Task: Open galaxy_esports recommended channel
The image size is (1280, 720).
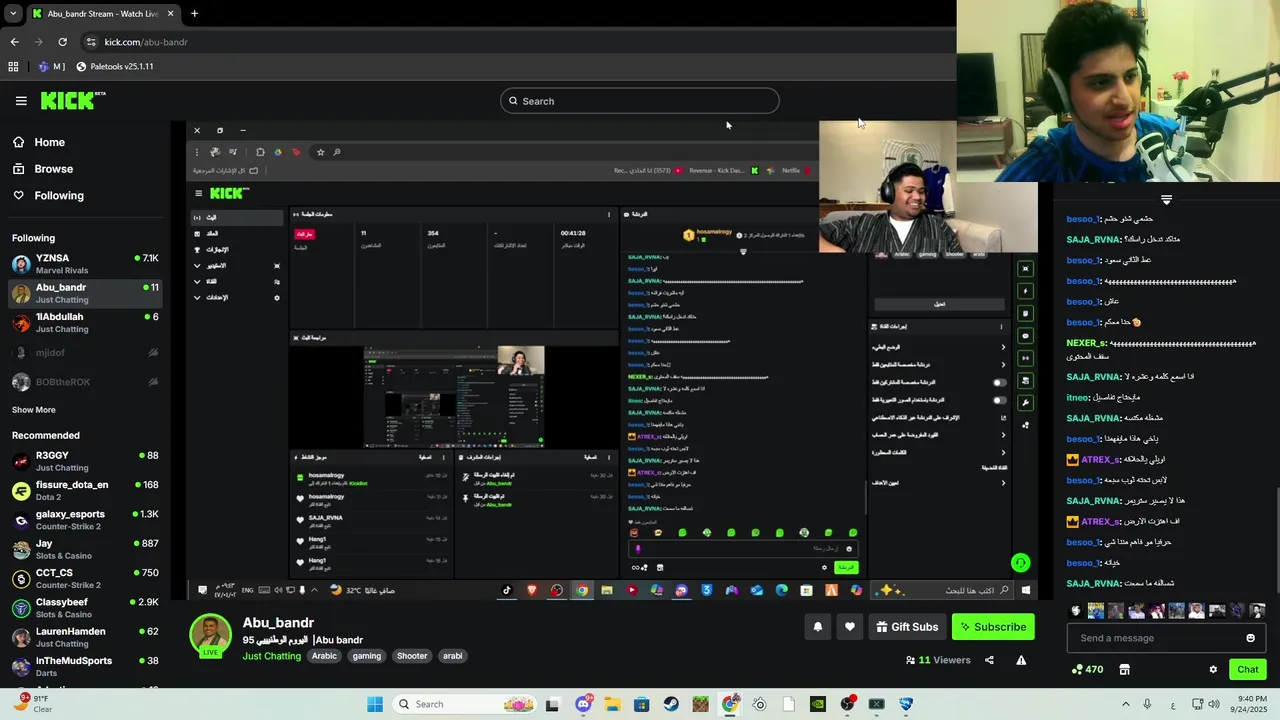Action: click(x=85, y=520)
